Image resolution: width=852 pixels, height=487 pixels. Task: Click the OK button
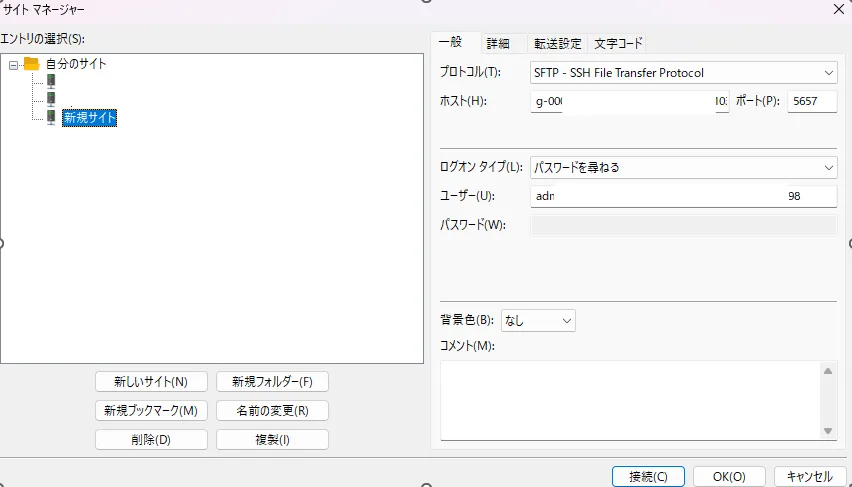pos(728,476)
